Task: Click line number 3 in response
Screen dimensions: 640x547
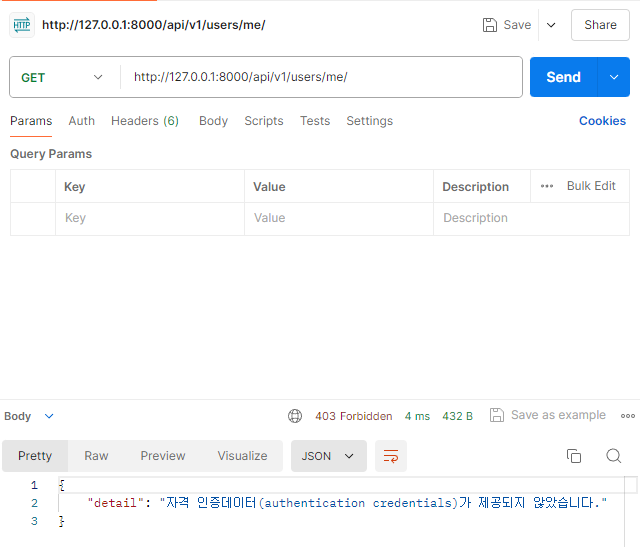Action: (x=34, y=521)
